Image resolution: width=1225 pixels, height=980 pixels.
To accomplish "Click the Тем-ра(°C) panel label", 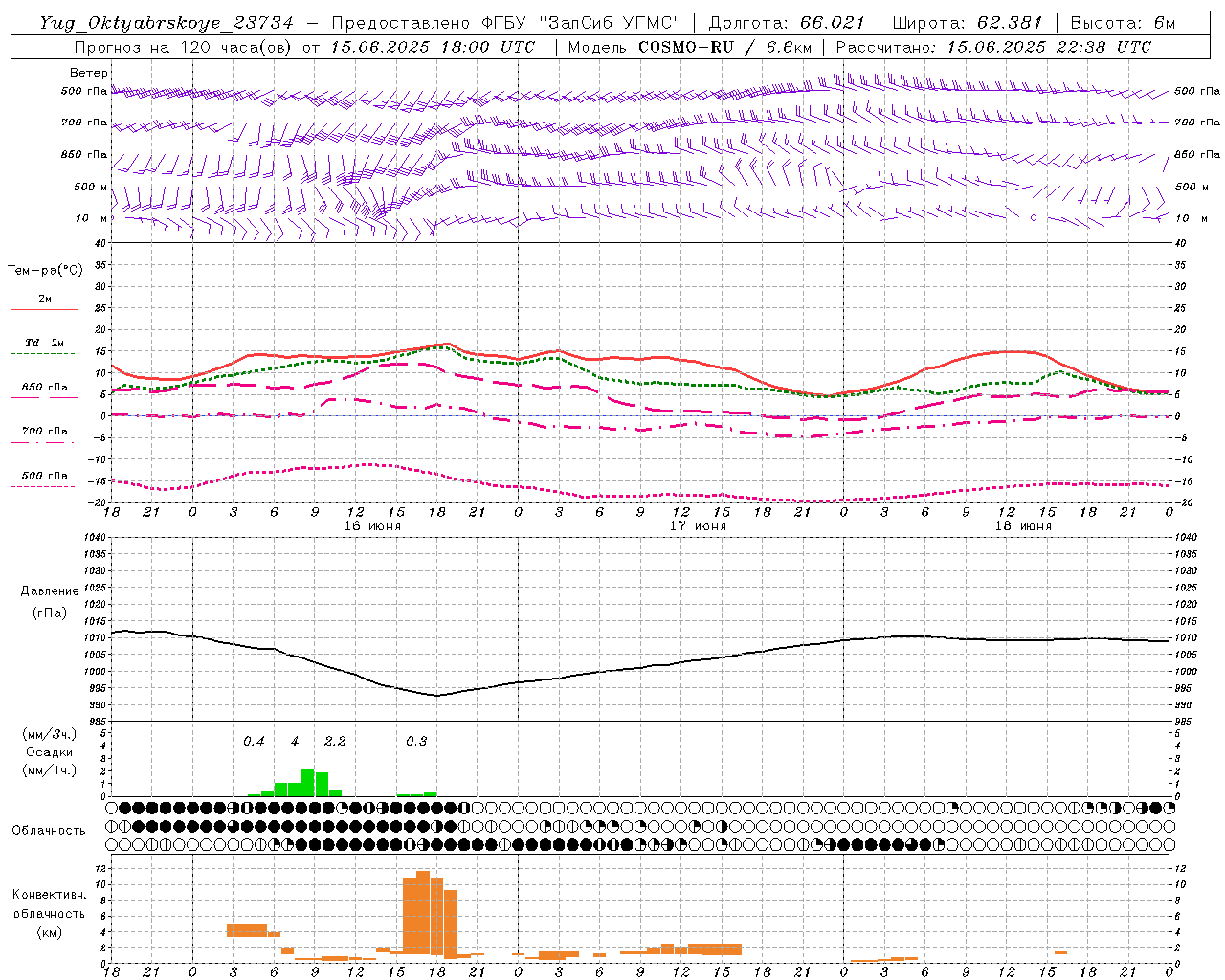I will [45, 271].
